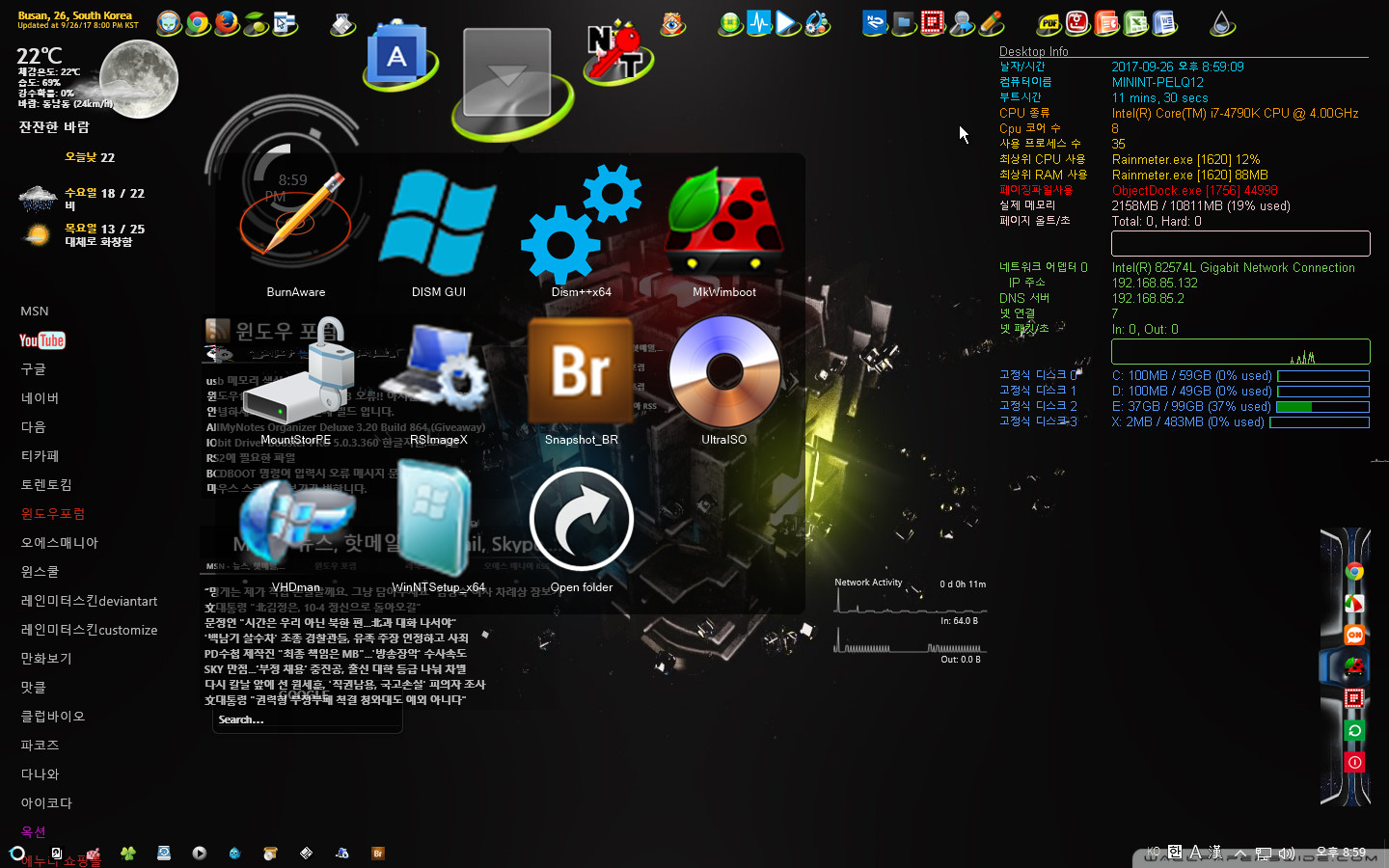Click the C: 100MB / 59GB usage bar
The image size is (1389, 868).
[x=1322, y=376]
